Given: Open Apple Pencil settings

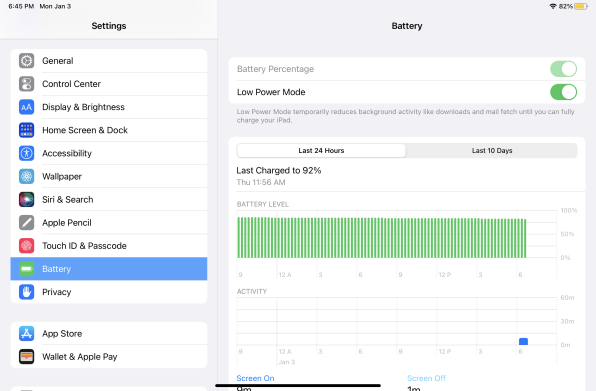Looking at the screenshot, I should click(x=109, y=223).
